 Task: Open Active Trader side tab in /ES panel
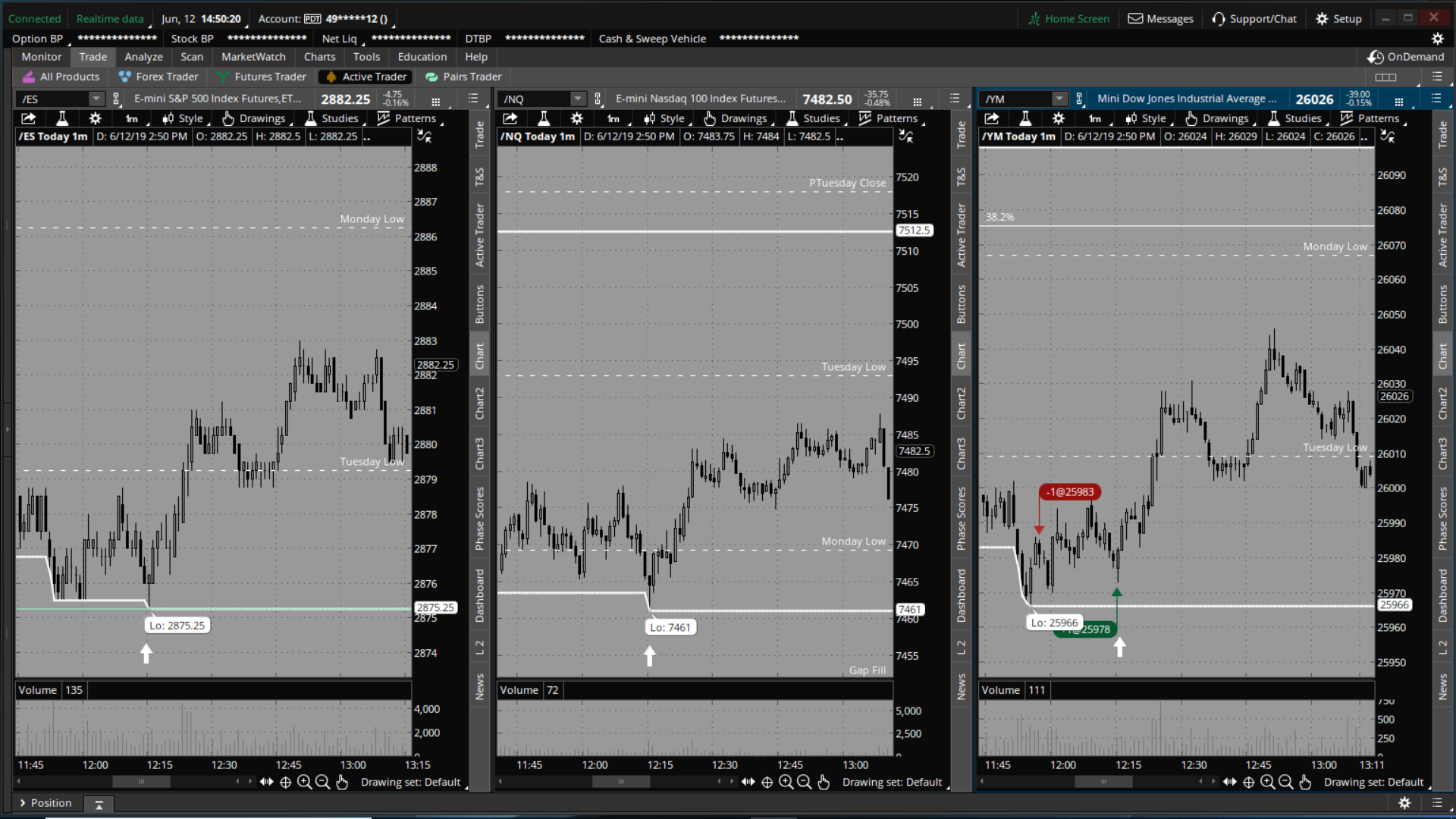(x=479, y=234)
